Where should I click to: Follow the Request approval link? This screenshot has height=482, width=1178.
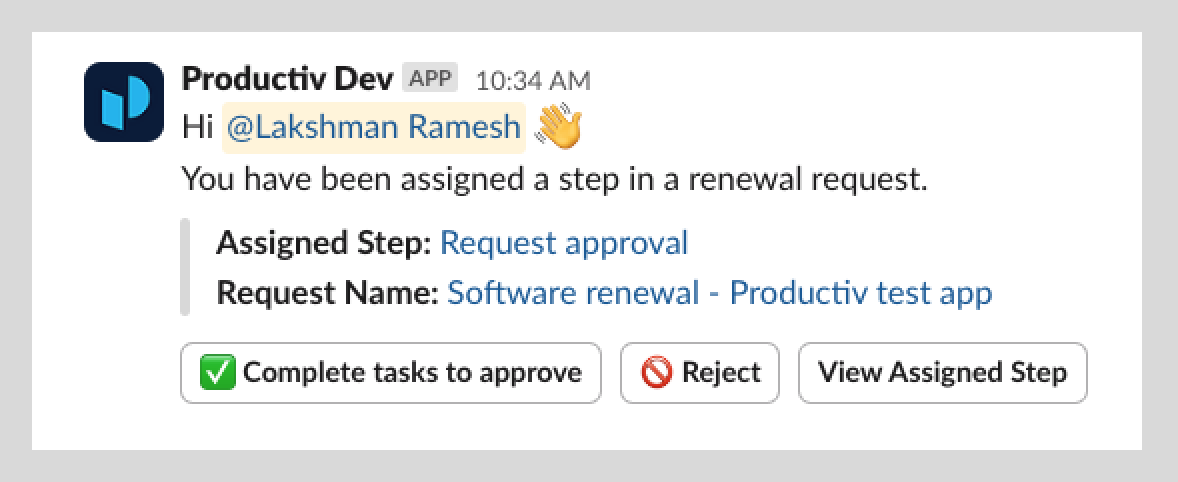click(564, 243)
